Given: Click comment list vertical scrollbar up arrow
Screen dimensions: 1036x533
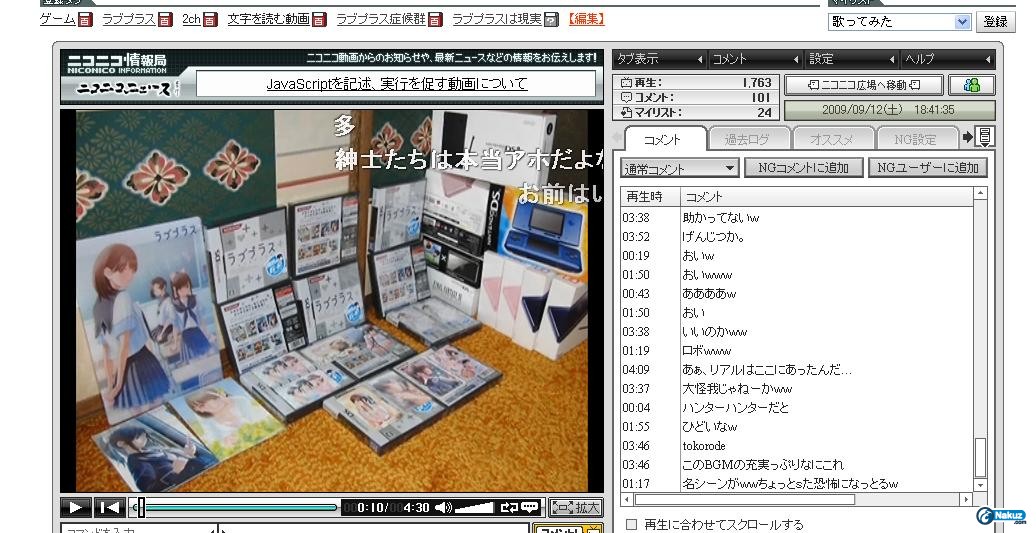Looking at the screenshot, I should pyautogui.click(x=980, y=193).
